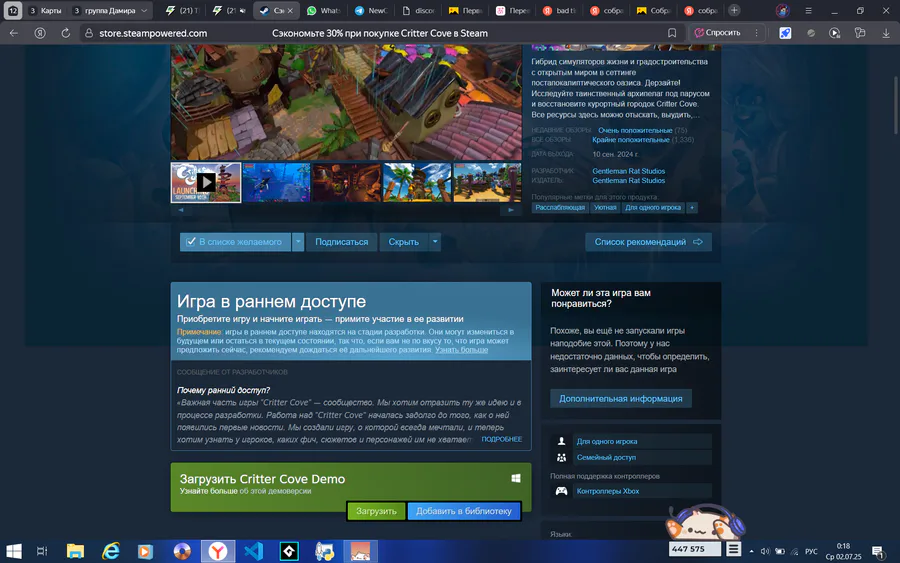Screen dimensions: 900x563
Task: Open the developer Gentleman Rat Studios link
Action: click(629, 171)
